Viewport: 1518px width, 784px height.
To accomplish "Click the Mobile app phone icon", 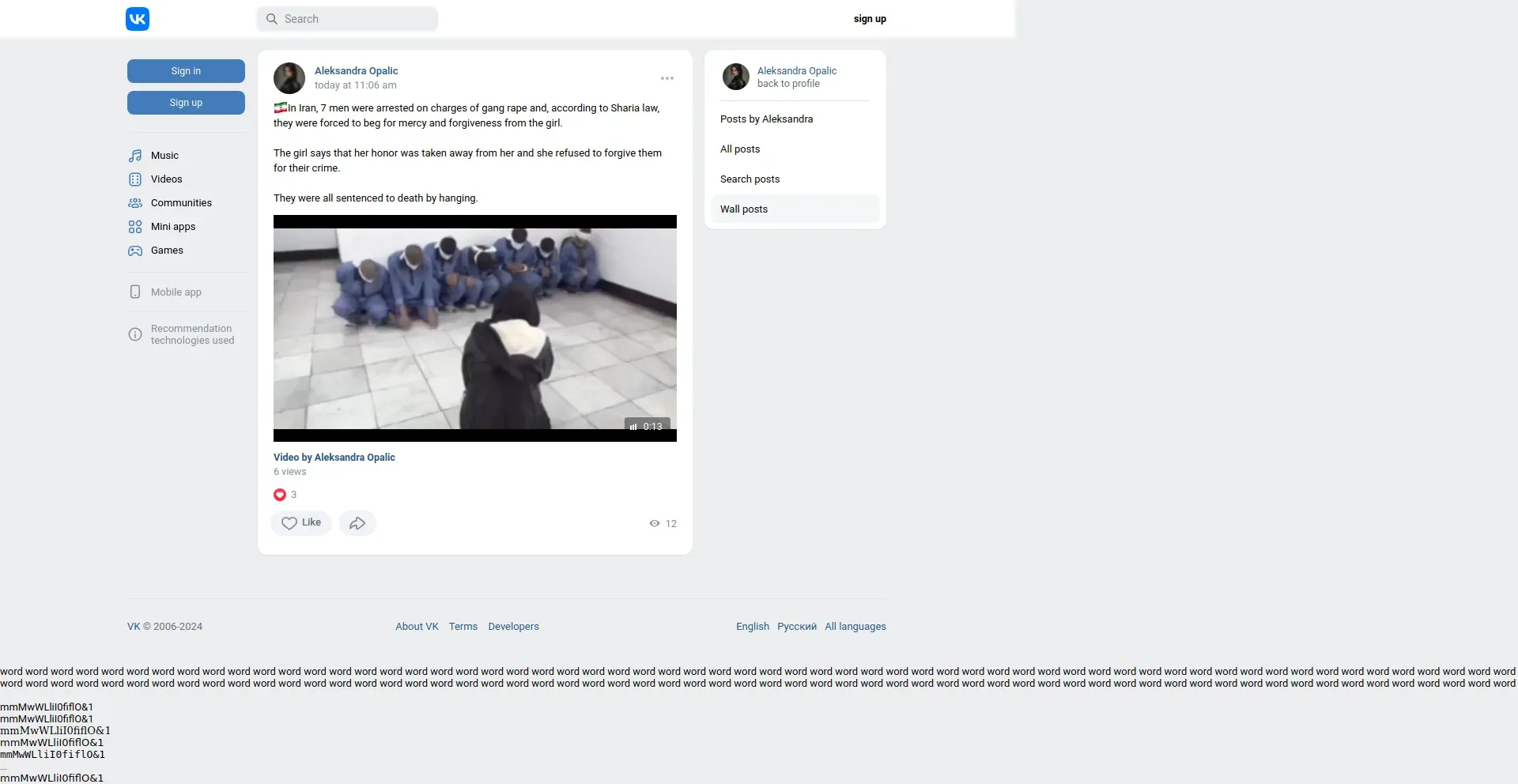I will tap(135, 292).
